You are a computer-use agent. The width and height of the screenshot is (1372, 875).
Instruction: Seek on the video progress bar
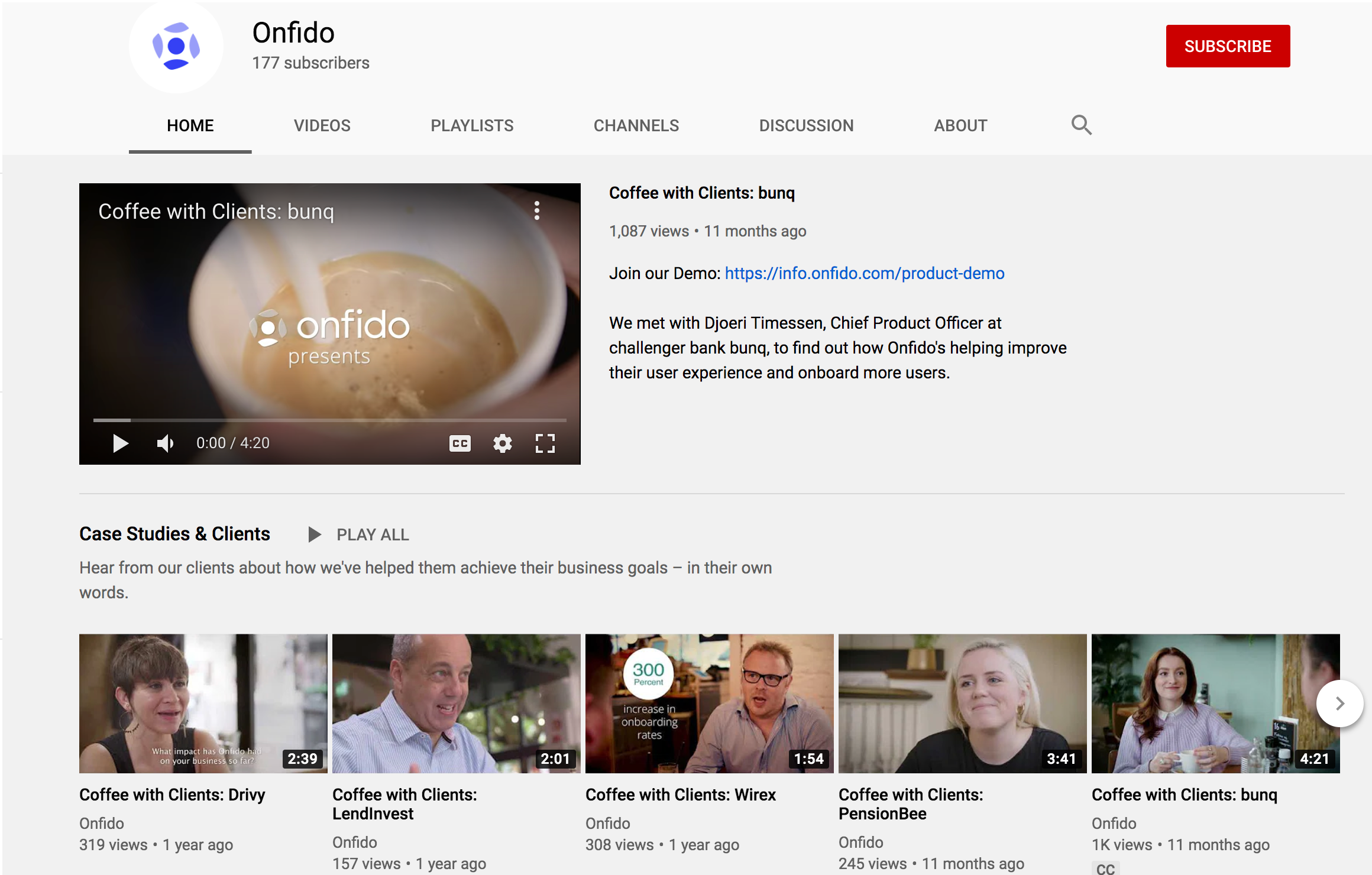click(330, 420)
